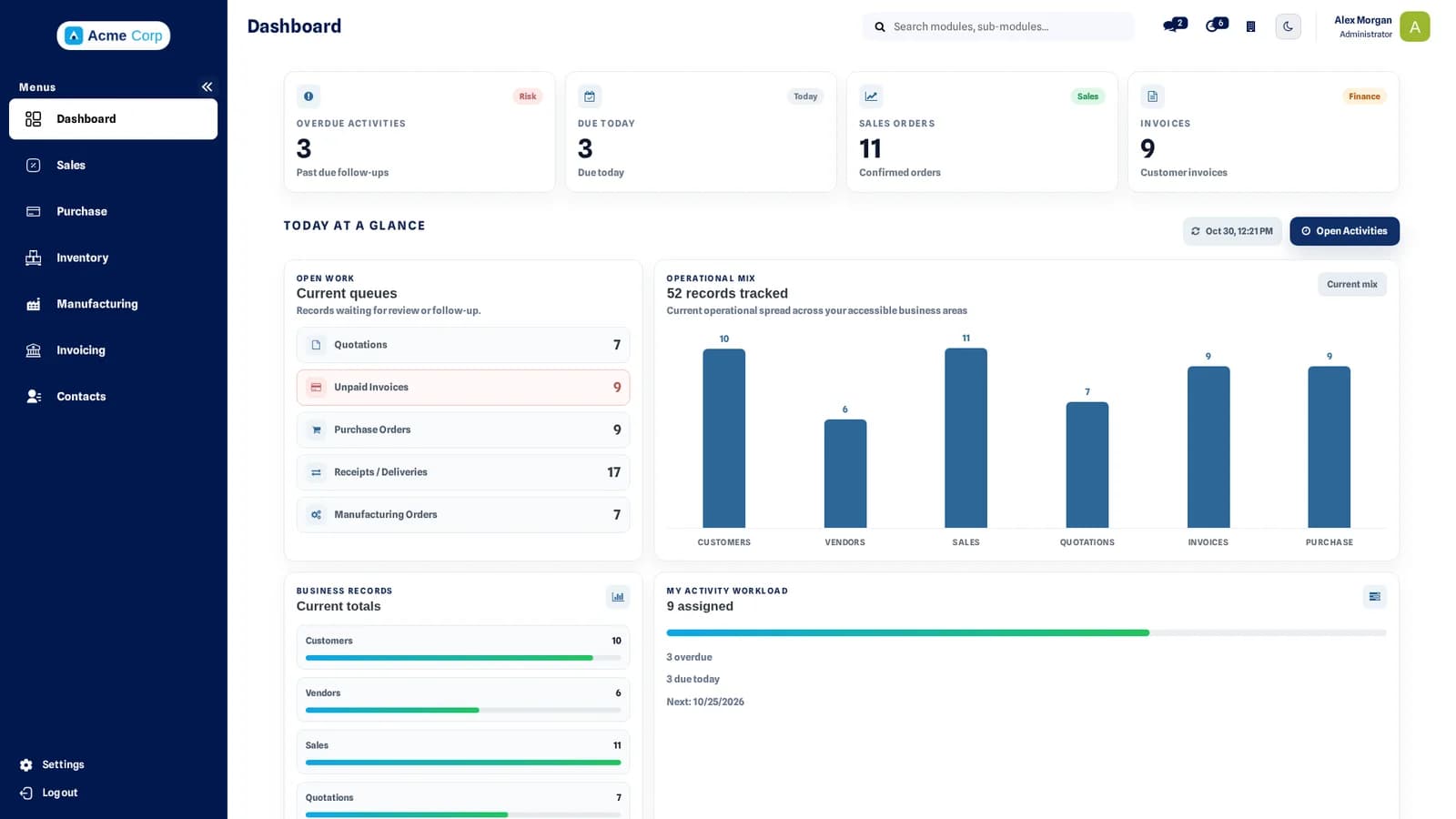Click the Vendors bar in the chart
The width and height of the screenshot is (1456, 819).
pos(844,473)
